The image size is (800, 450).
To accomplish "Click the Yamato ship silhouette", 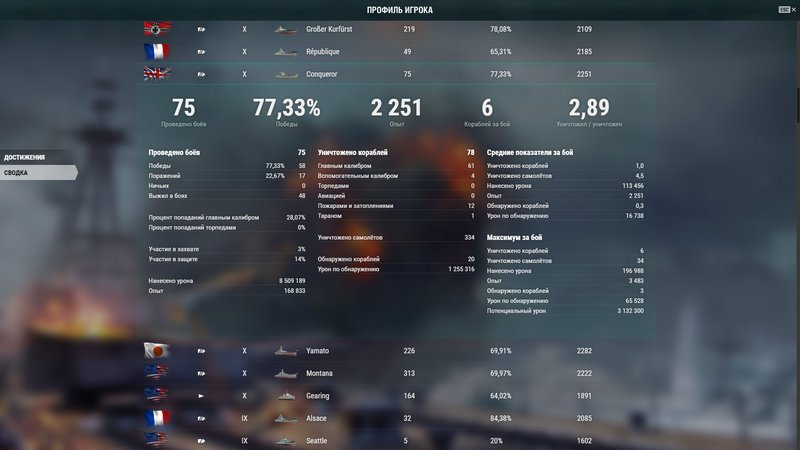I will (x=286, y=351).
